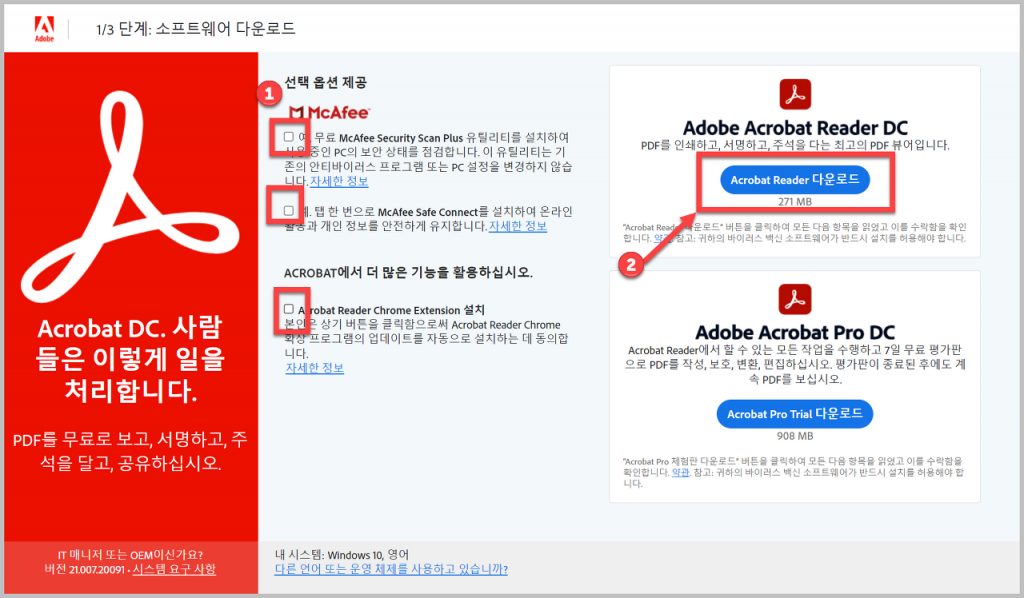This screenshot has height=598, width=1024.
Task: Open 자세한 정보 link for McAfee Security Scan
Action: click(339, 181)
